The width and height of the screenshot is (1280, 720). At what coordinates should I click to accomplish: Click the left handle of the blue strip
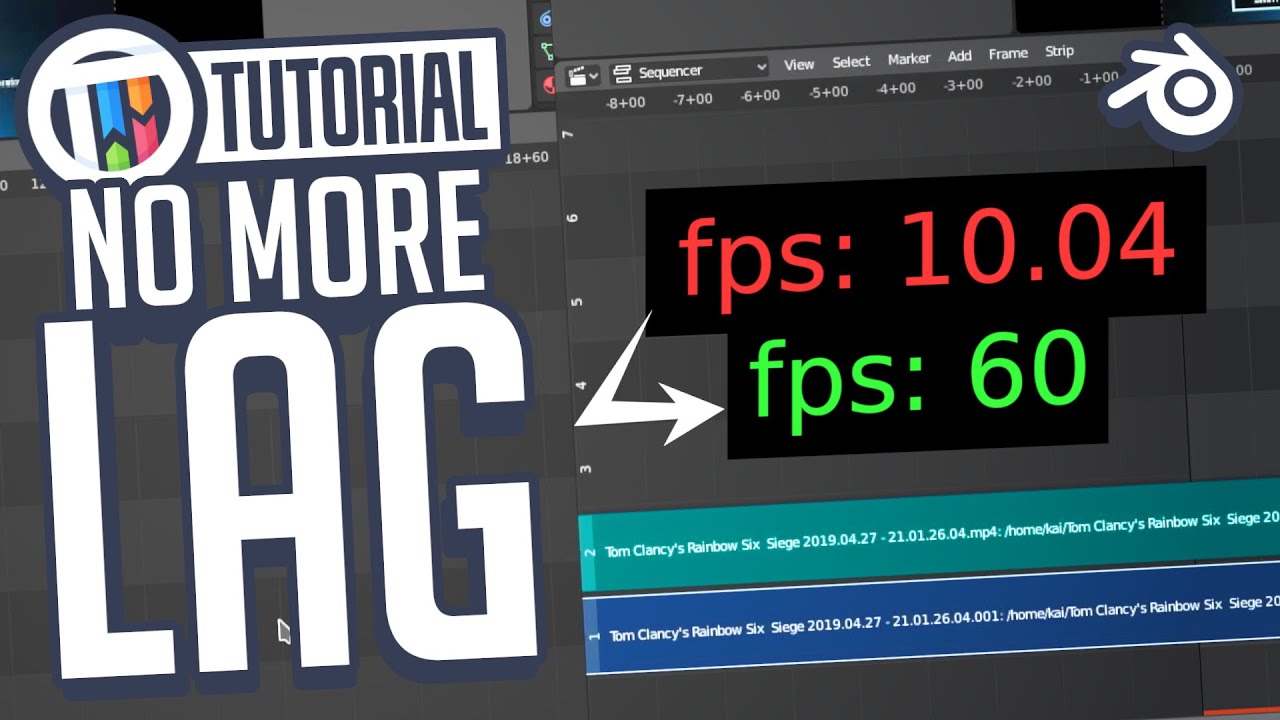(x=590, y=636)
